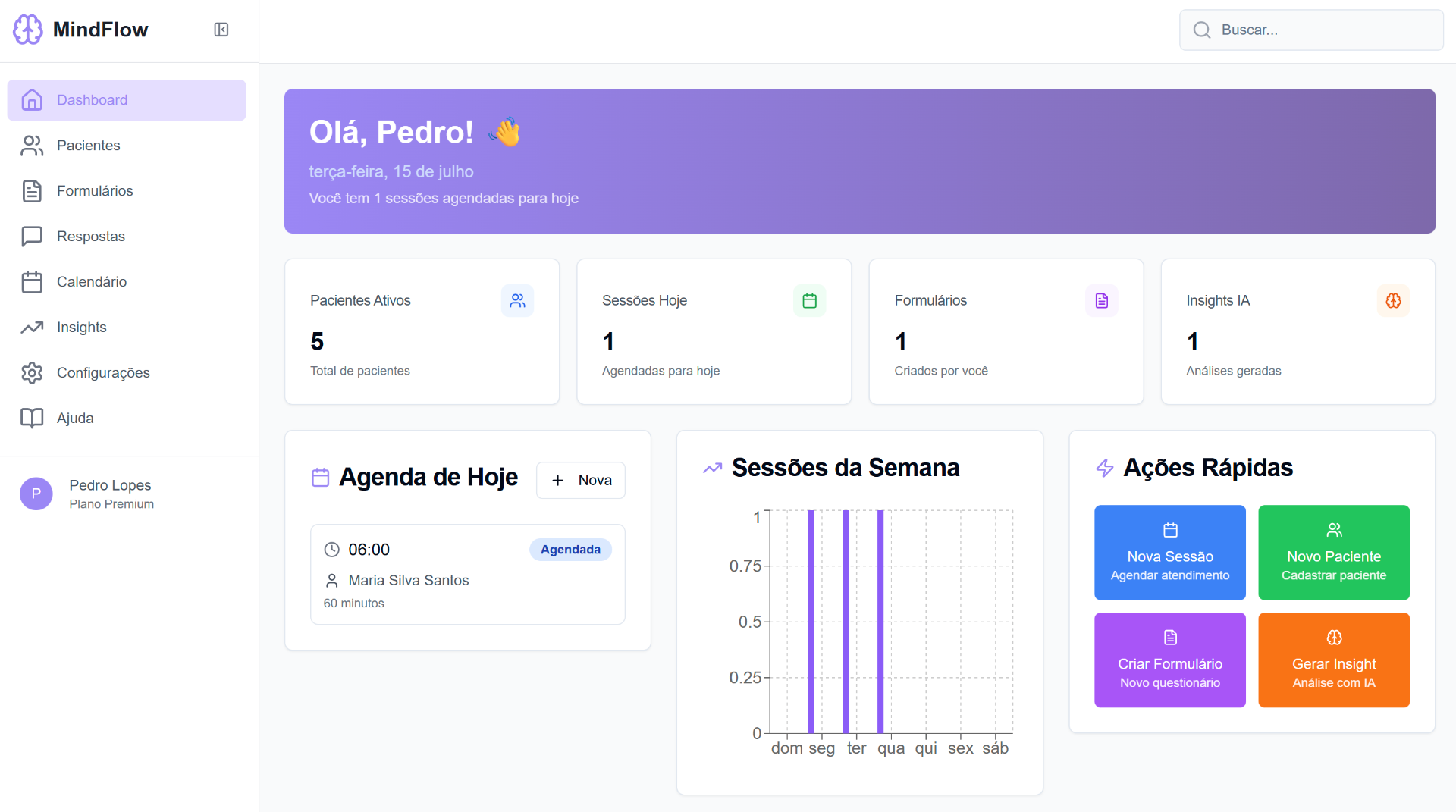The width and height of the screenshot is (1456, 812).
Task: Click 'Análises geradas' caption text
Action: coord(1234,371)
